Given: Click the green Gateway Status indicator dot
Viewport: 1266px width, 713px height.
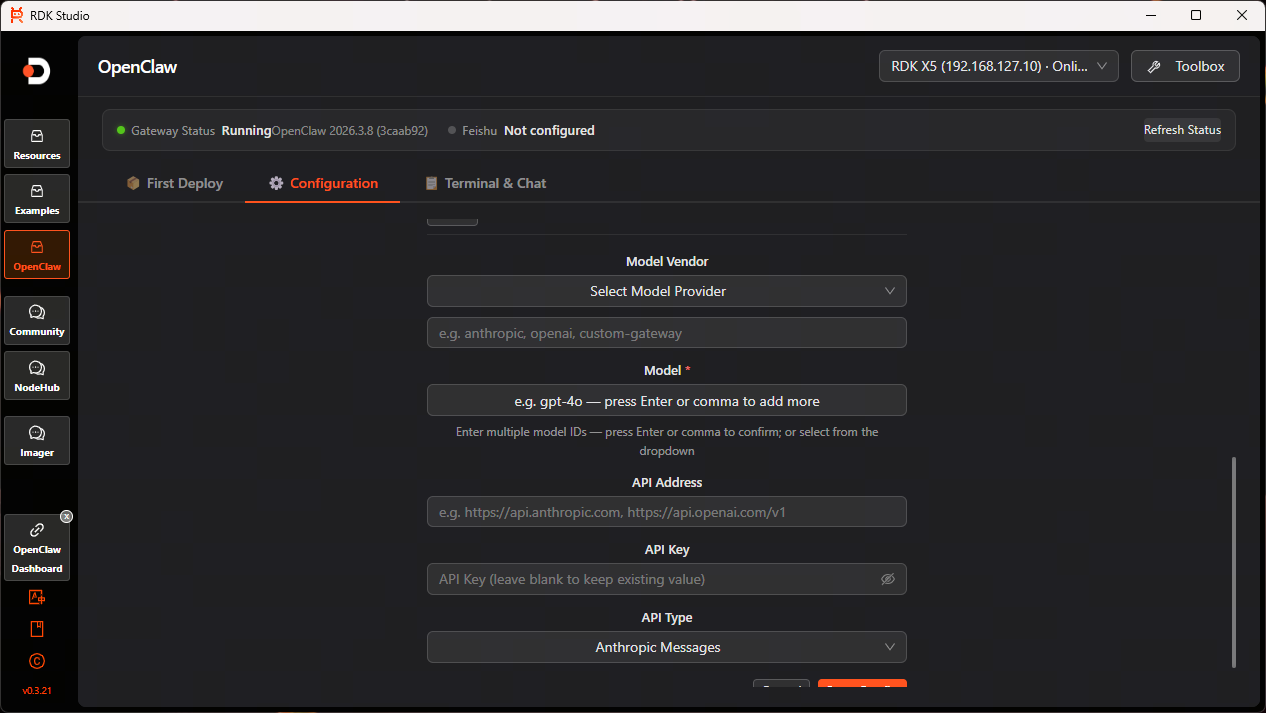Looking at the screenshot, I should click(x=121, y=130).
